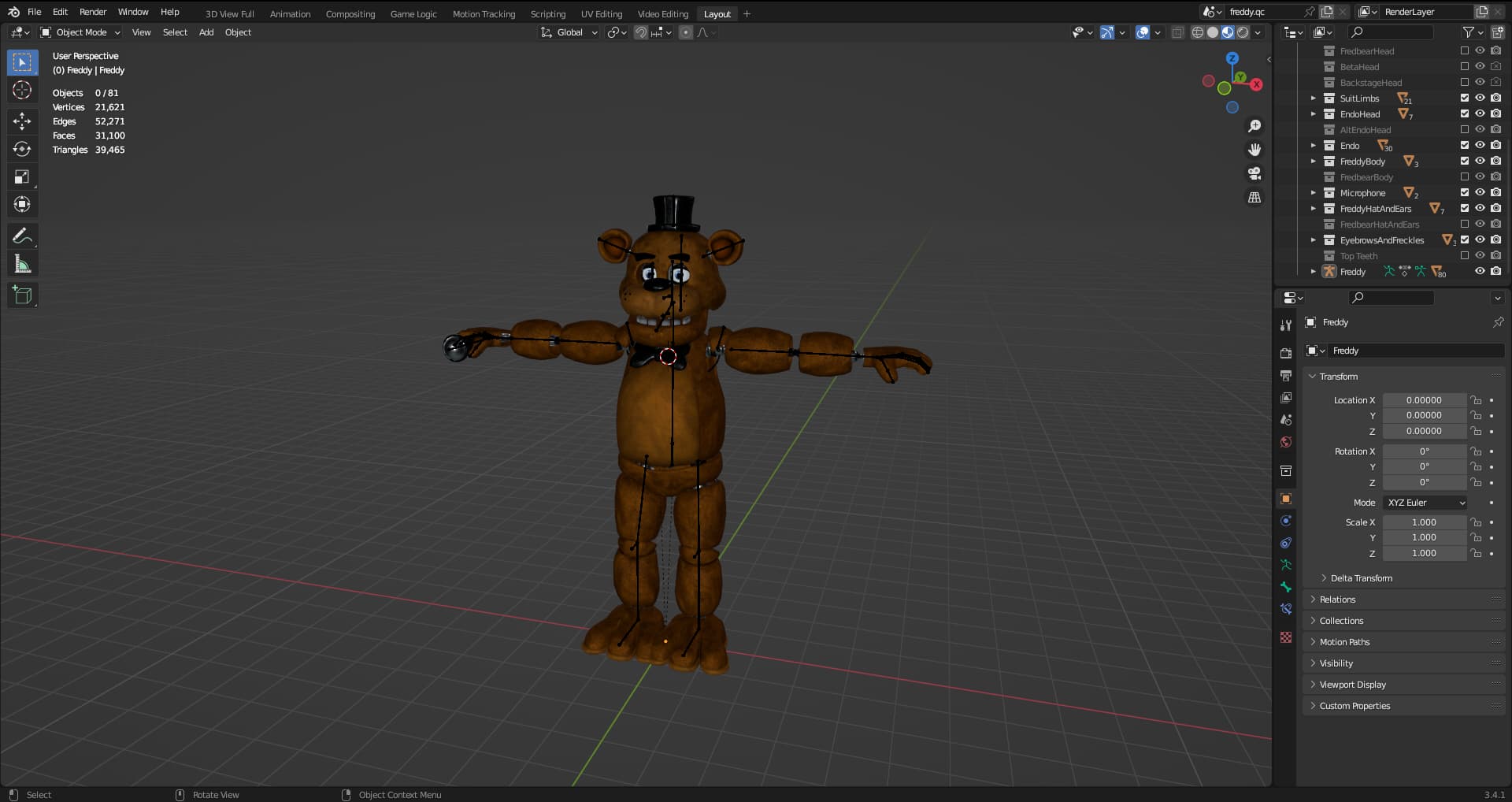Select the Cursor tool
Viewport: 1512px width, 802px height.
tap(22, 91)
